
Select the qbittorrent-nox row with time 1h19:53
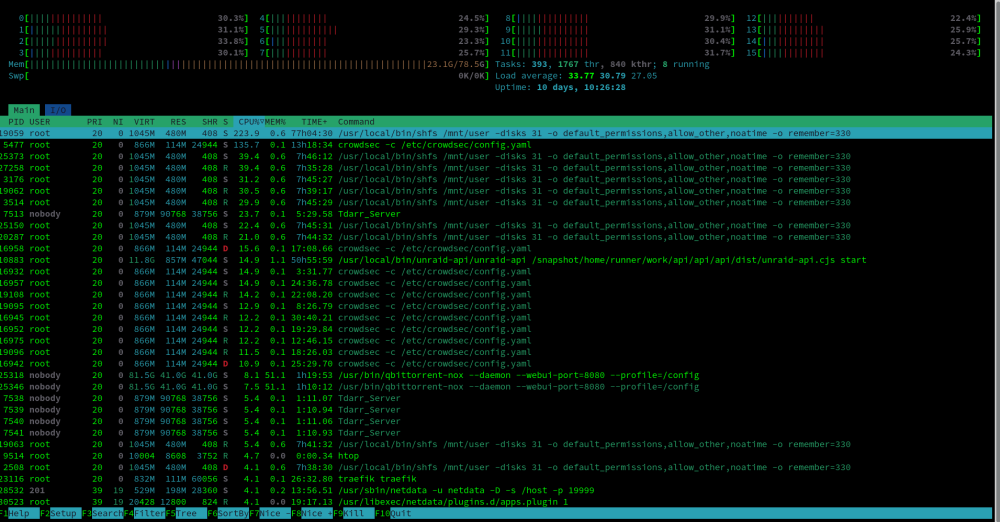tap(496, 375)
